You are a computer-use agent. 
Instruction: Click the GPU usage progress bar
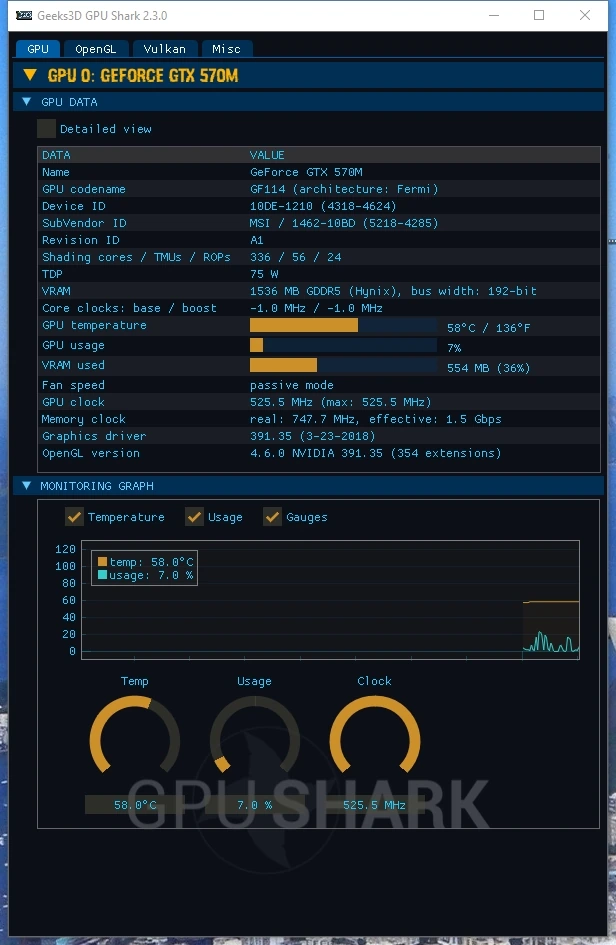(344, 345)
